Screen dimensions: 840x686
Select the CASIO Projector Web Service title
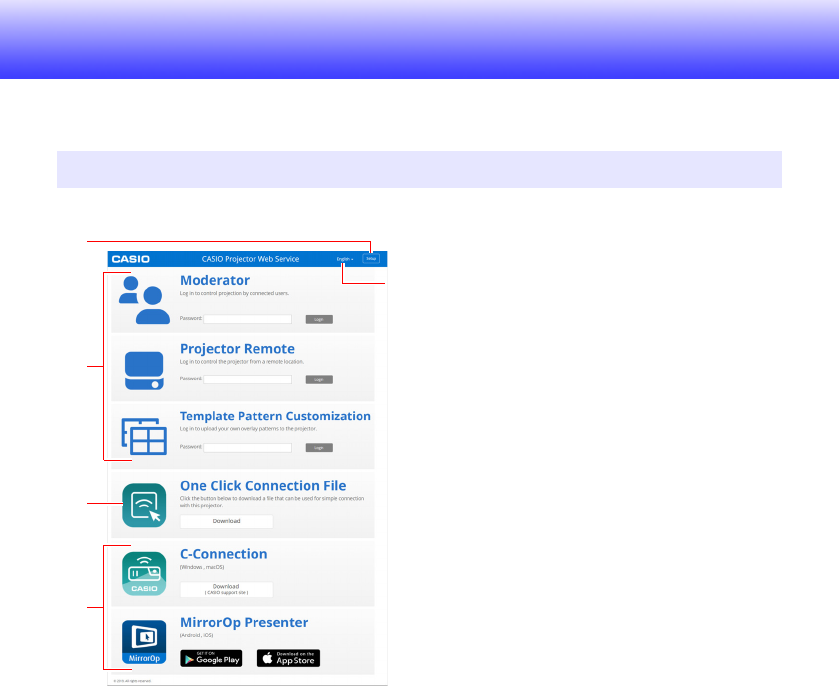(250, 259)
